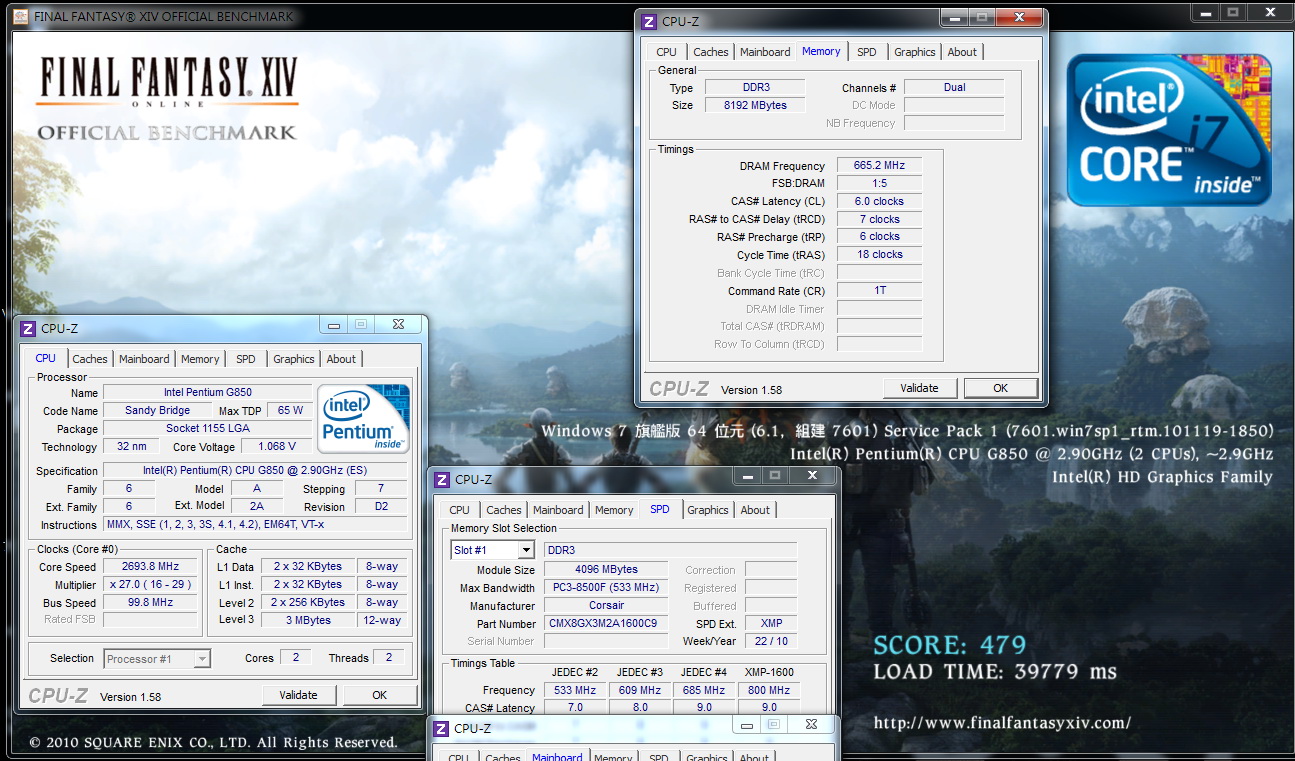Click Core Speed value 2693.8 MHz

(x=150, y=567)
